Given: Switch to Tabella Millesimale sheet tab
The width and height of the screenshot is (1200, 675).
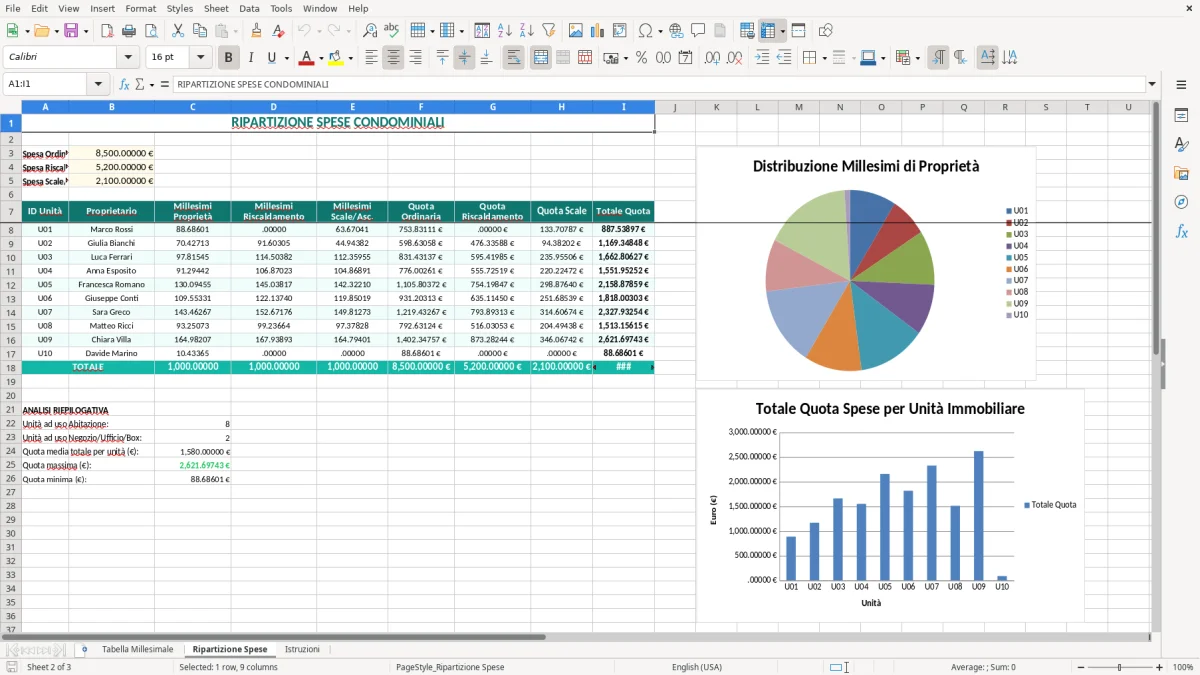Looking at the screenshot, I should click(137, 650).
